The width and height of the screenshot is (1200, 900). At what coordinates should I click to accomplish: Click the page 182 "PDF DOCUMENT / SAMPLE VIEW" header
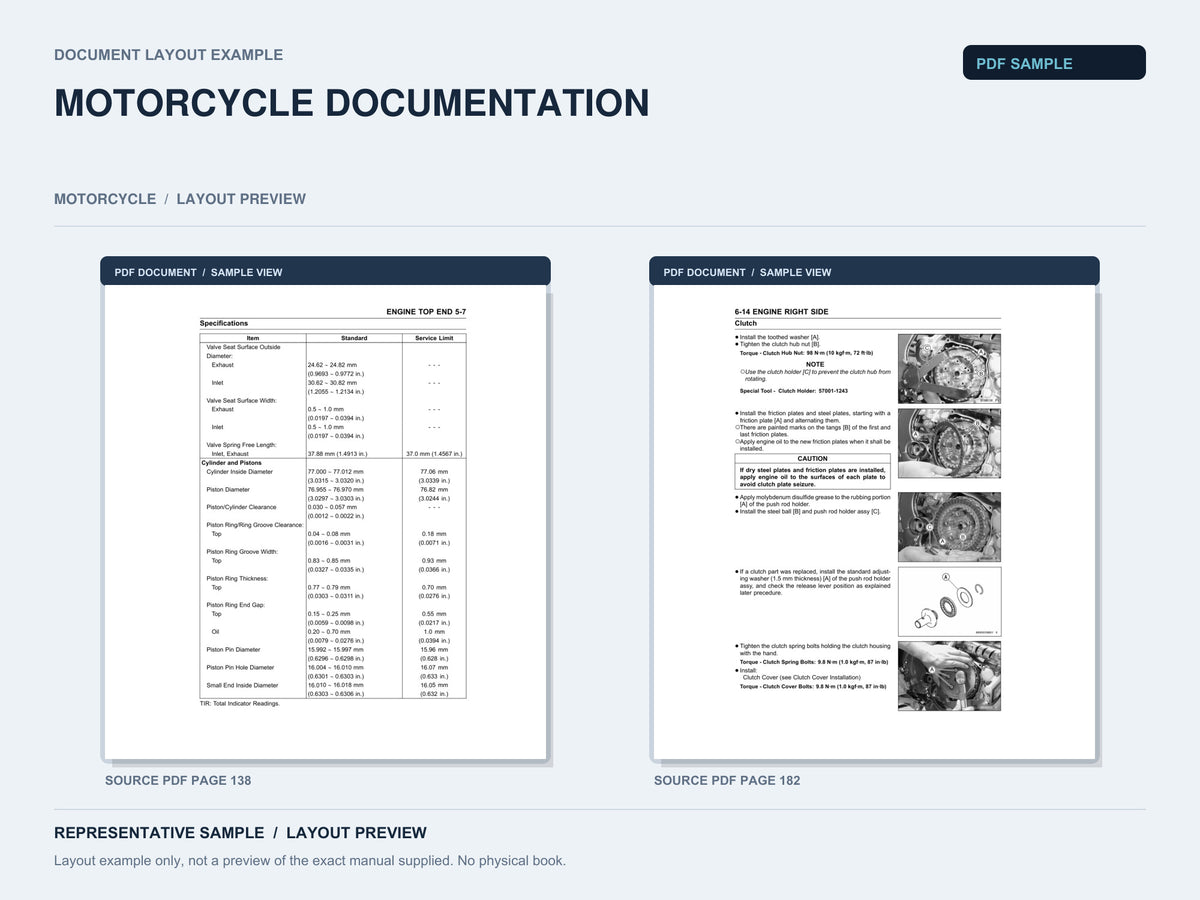(874, 272)
